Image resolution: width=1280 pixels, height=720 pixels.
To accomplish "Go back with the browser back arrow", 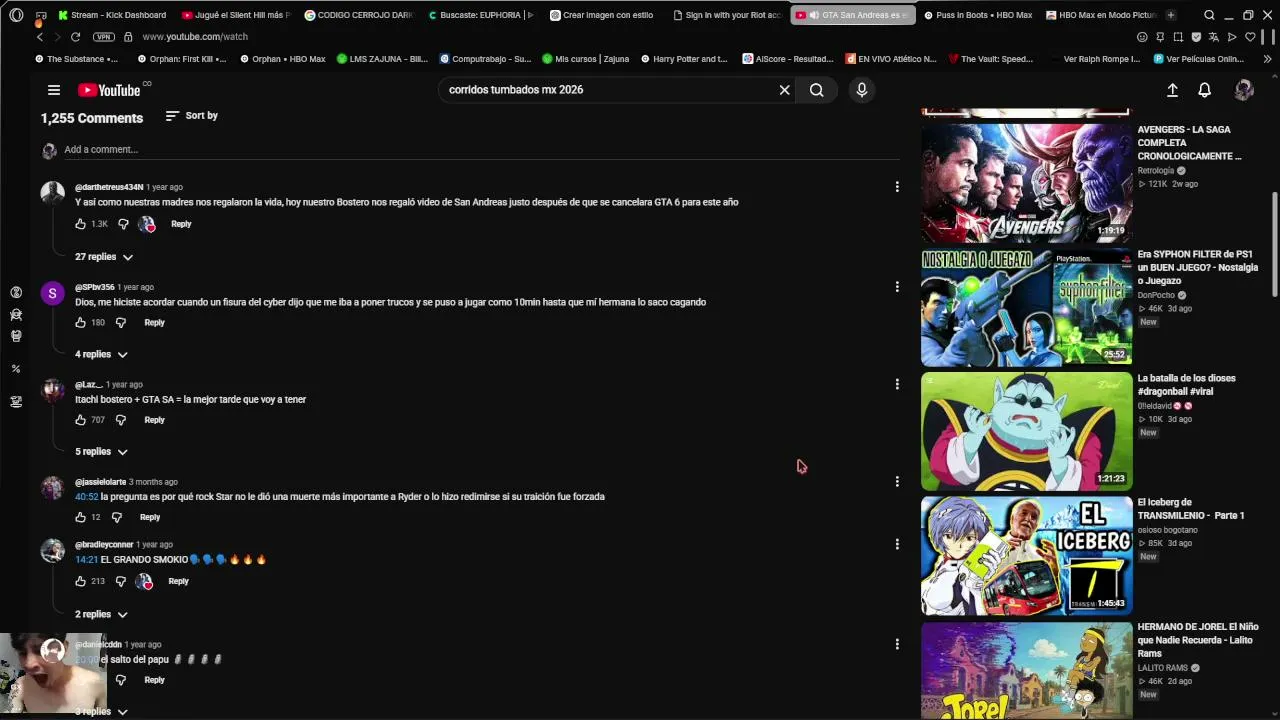I will [x=40, y=37].
